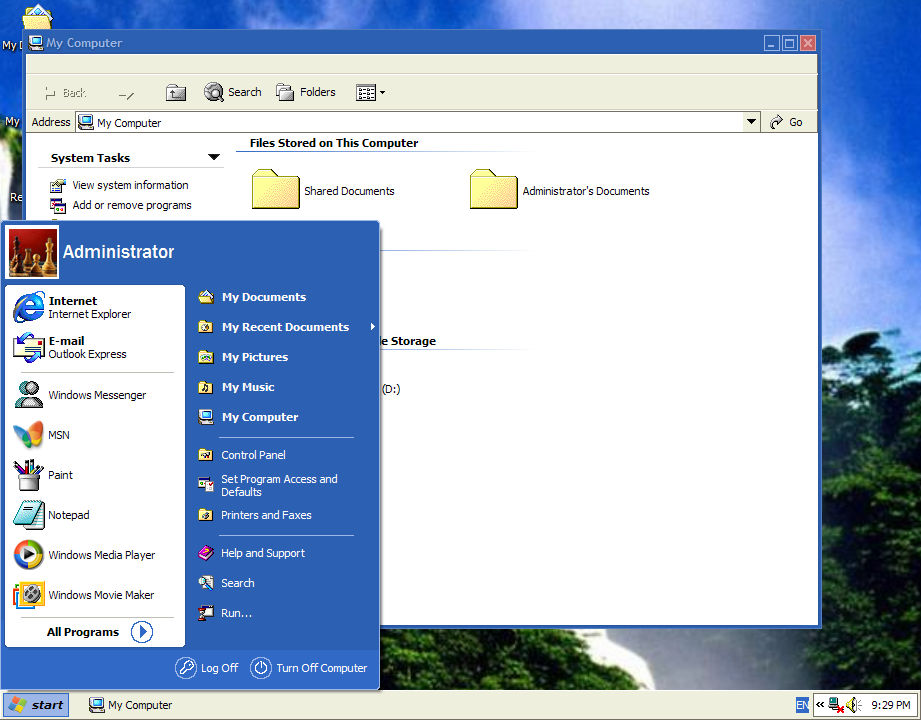This screenshot has height=720, width=921.
Task: Click the volume tray icon
Action: pyautogui.click(x=854, y=705)
